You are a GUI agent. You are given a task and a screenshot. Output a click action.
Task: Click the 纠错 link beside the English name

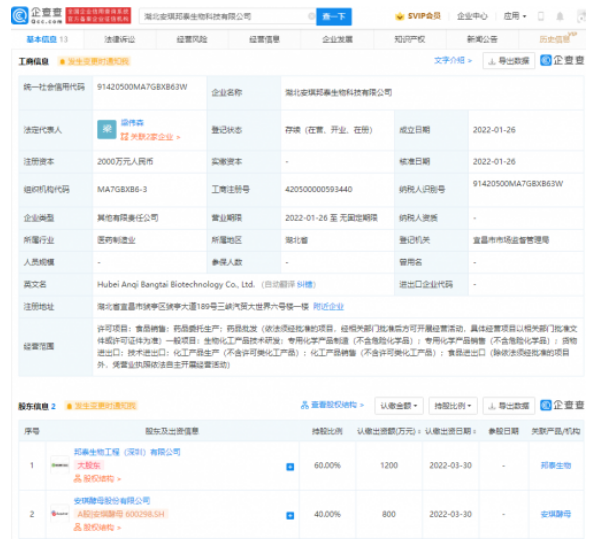pyautogui.click(x=304, y=284)
